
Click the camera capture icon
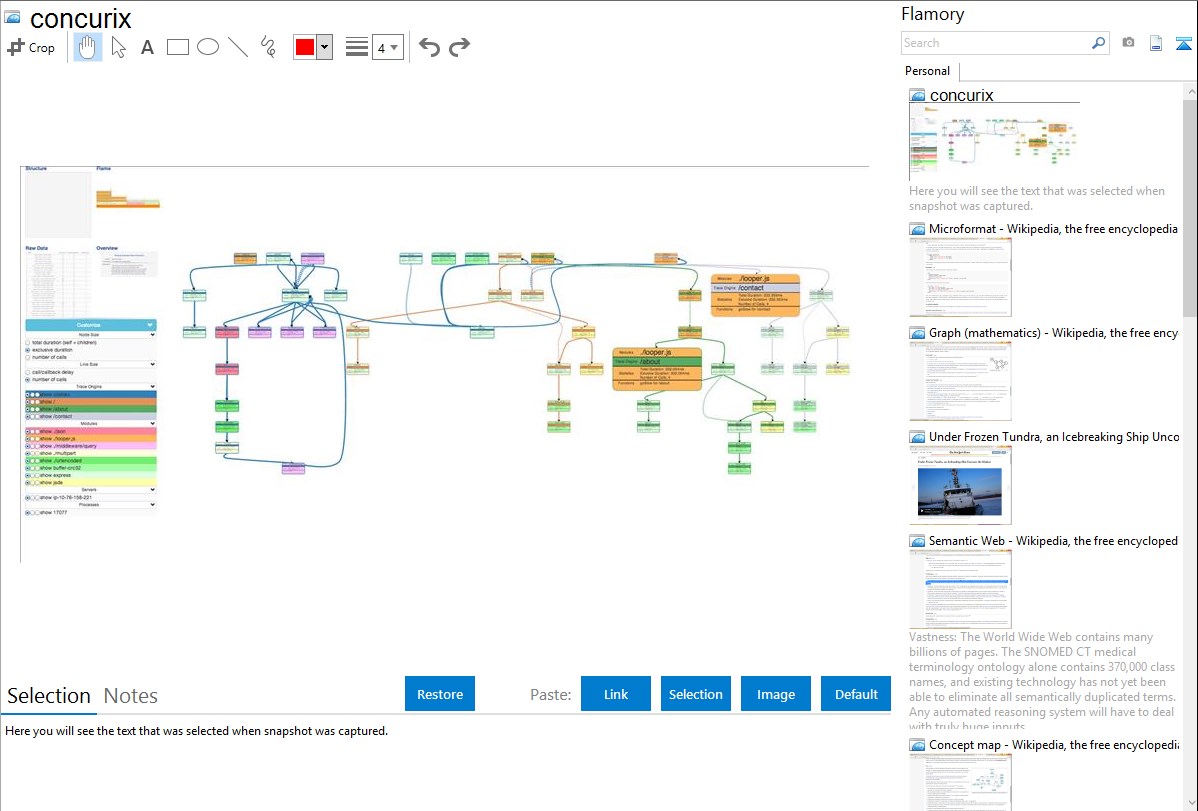pyautogui.click(x=1128, y=43)
